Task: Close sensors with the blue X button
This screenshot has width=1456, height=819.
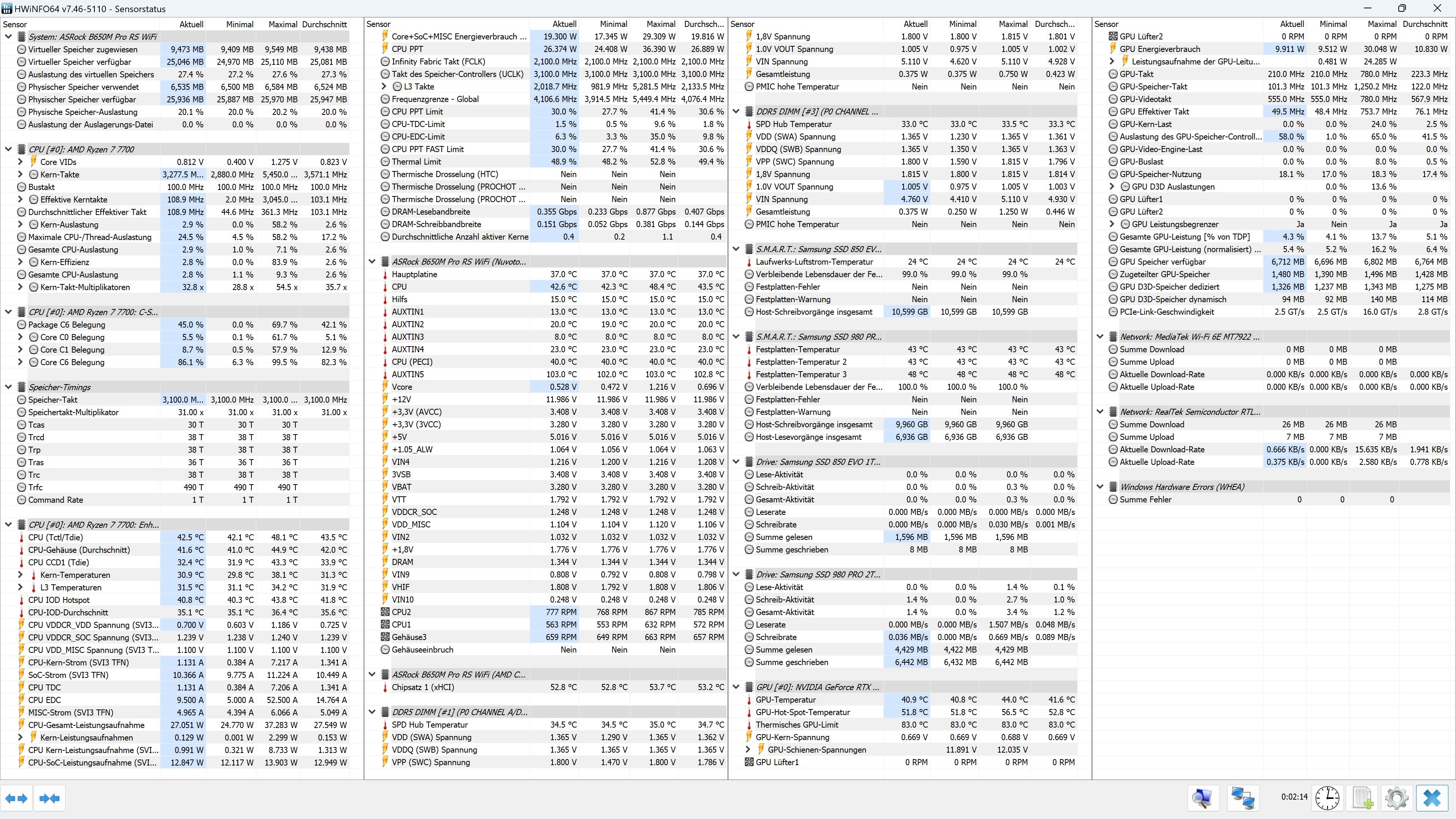Action: [1432, 798]
